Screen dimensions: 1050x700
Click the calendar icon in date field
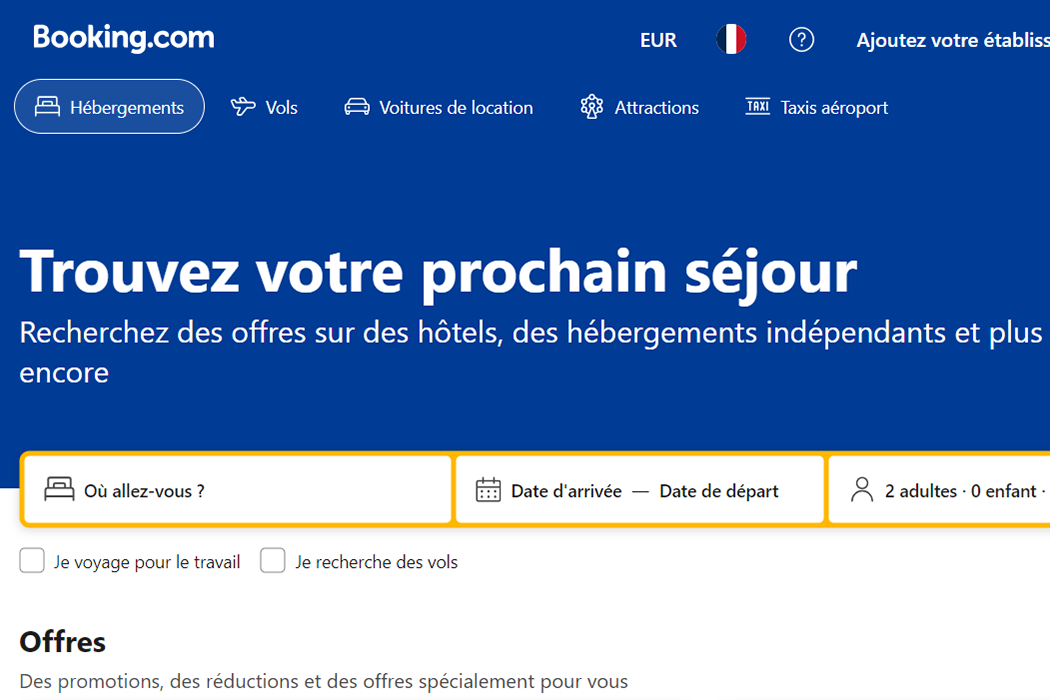click(488, 490)
